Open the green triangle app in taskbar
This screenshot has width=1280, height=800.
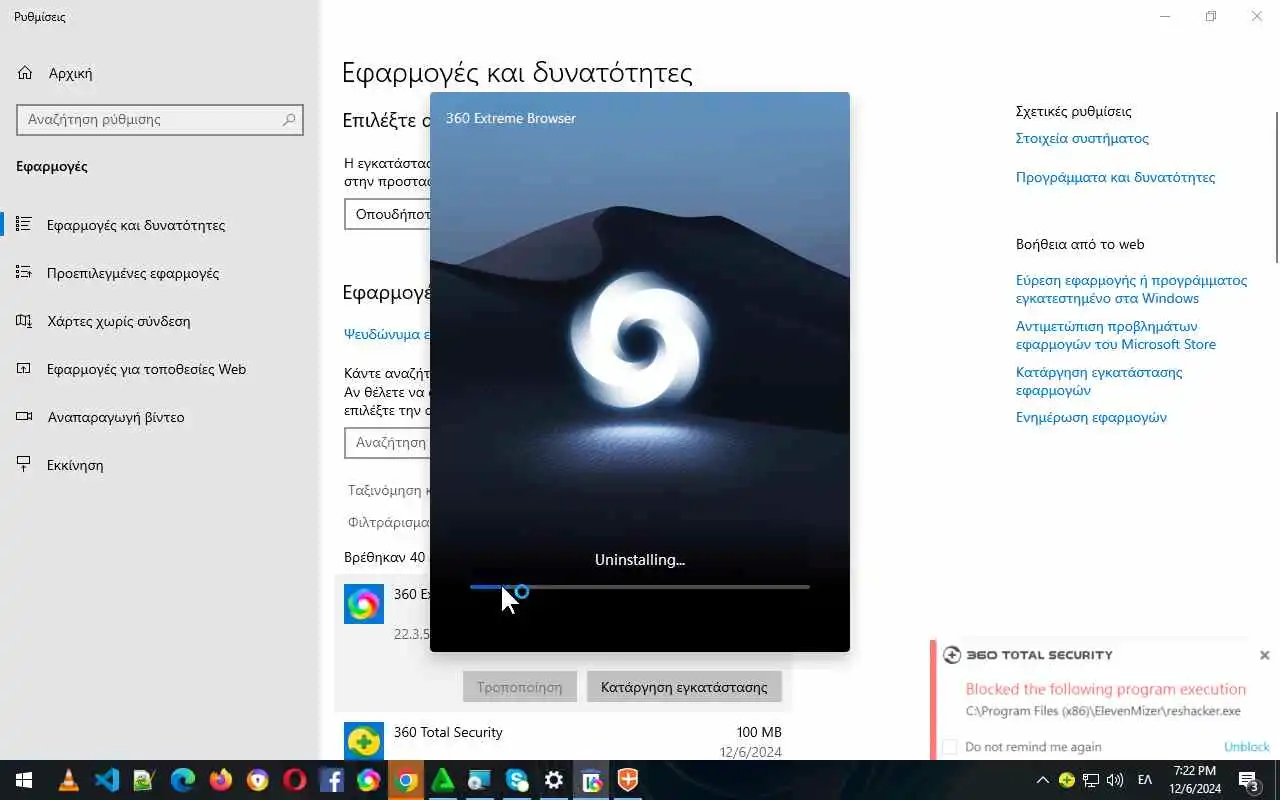coord(442,780)
